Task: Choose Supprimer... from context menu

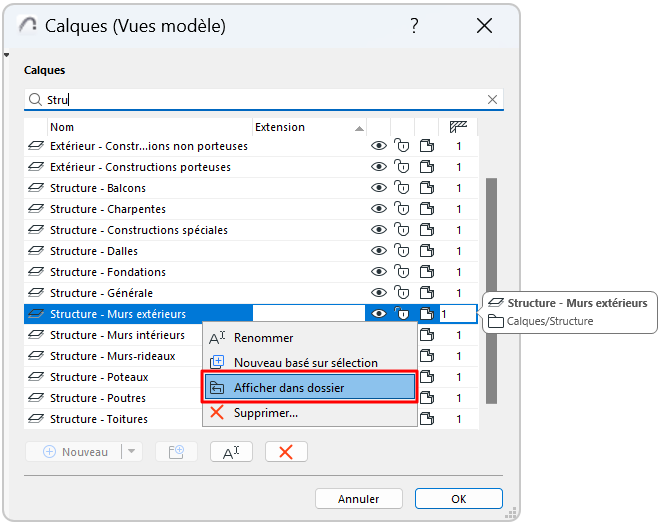Action: click(x=310, y=412)
